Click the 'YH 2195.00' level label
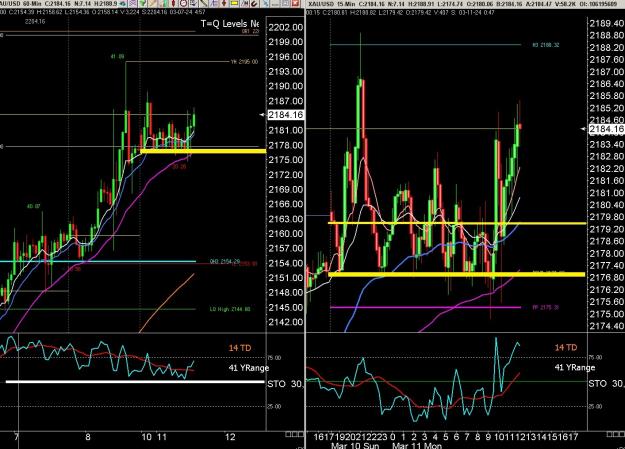The width and height of the screenshot is (625, 449). (244, 62)
